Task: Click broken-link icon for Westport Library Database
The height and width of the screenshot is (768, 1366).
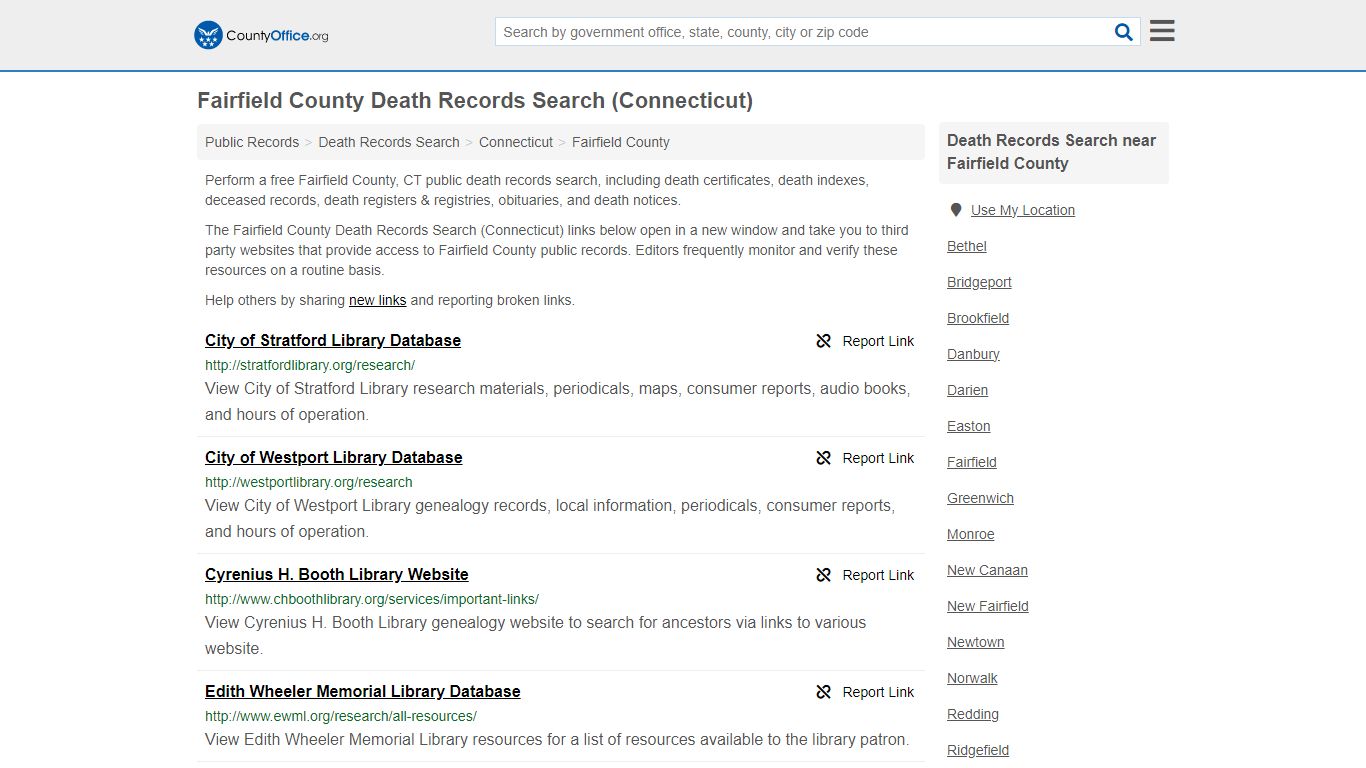Action: click(824, 458)
